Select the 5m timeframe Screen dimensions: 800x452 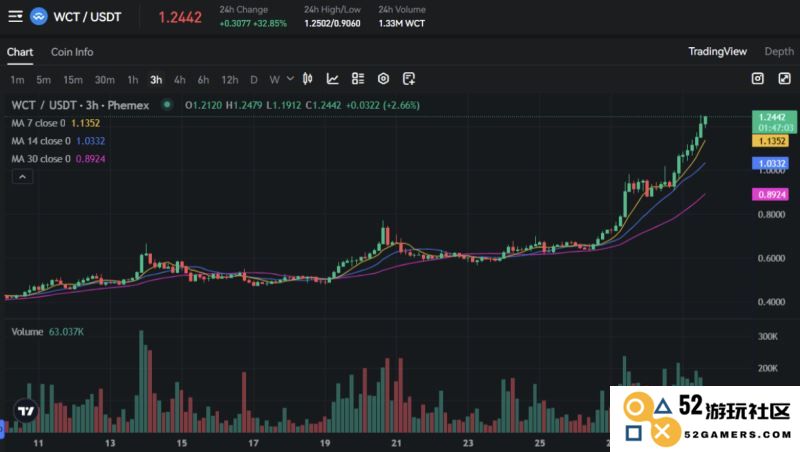point(43,80)
